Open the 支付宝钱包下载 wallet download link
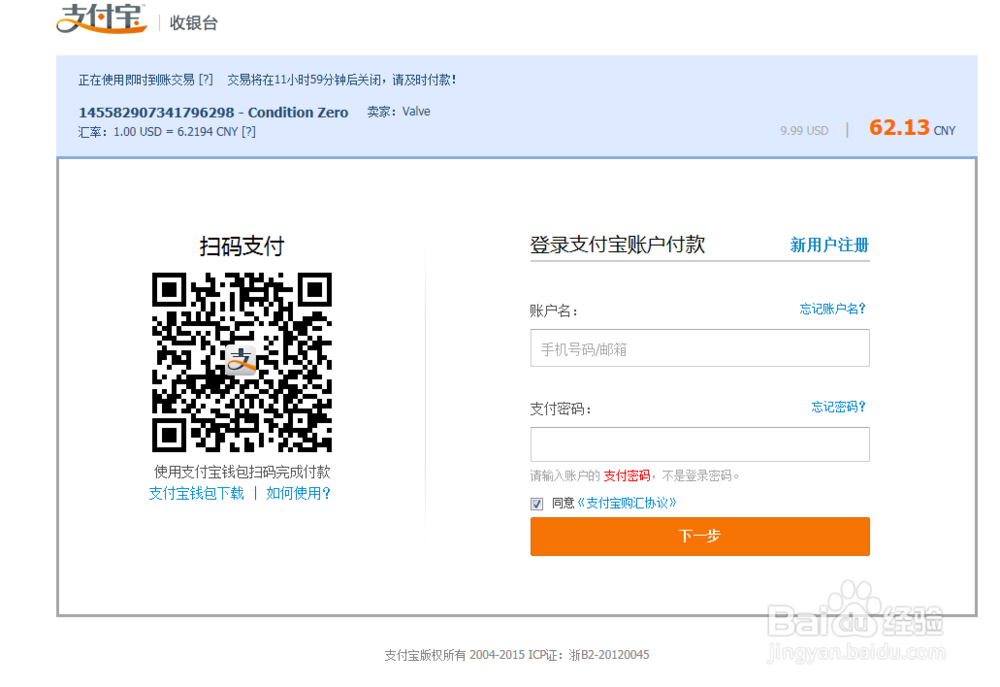 pyautogui.click(x=196, y=492)
